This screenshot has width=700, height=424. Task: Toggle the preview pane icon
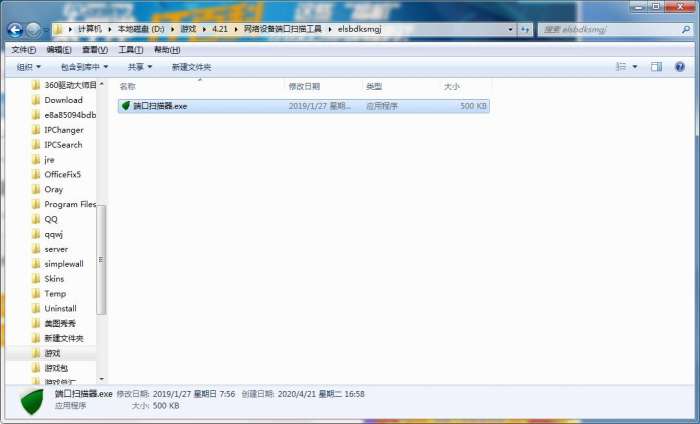coord(656,67)
